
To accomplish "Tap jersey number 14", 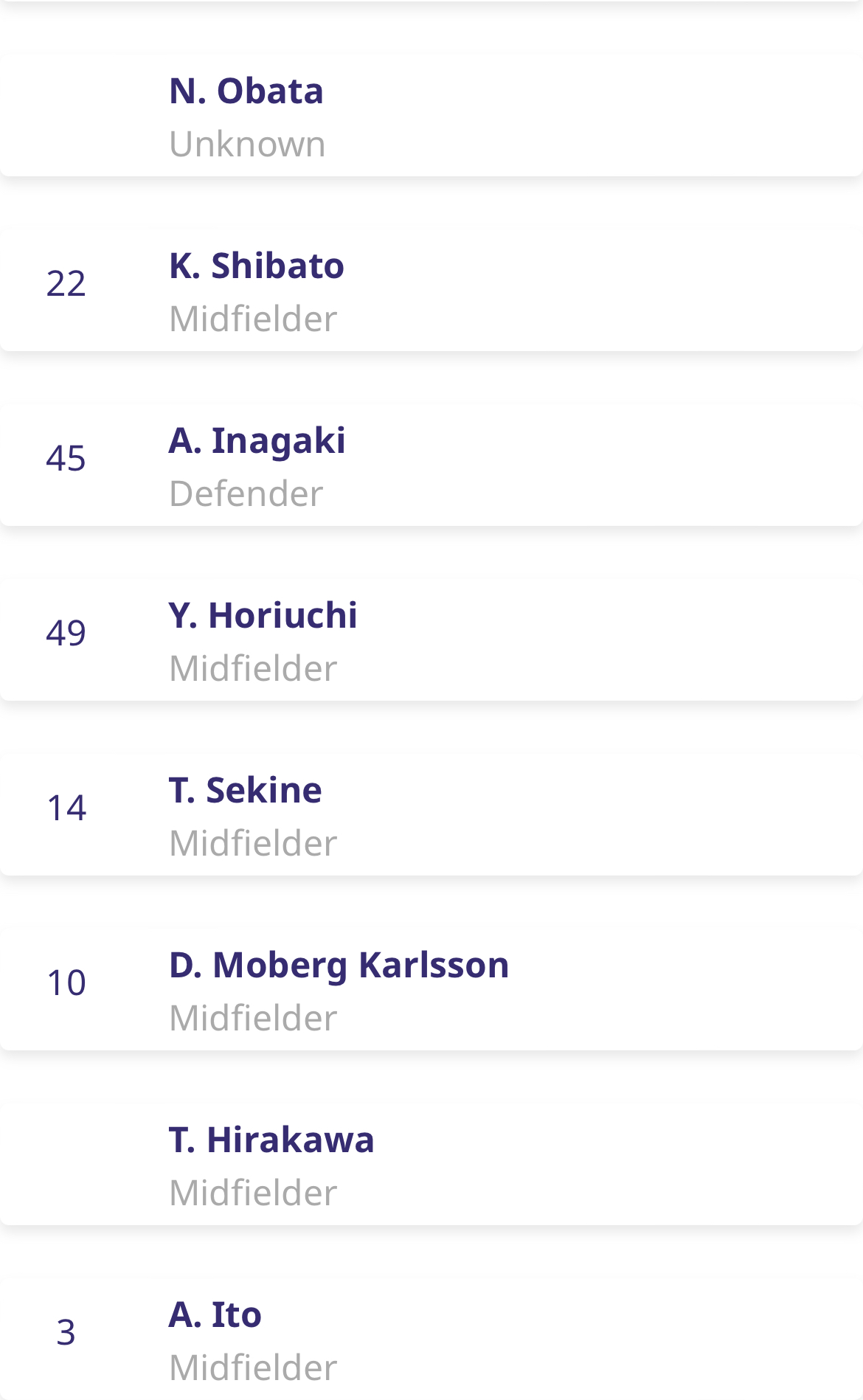I will pos(66,808).
